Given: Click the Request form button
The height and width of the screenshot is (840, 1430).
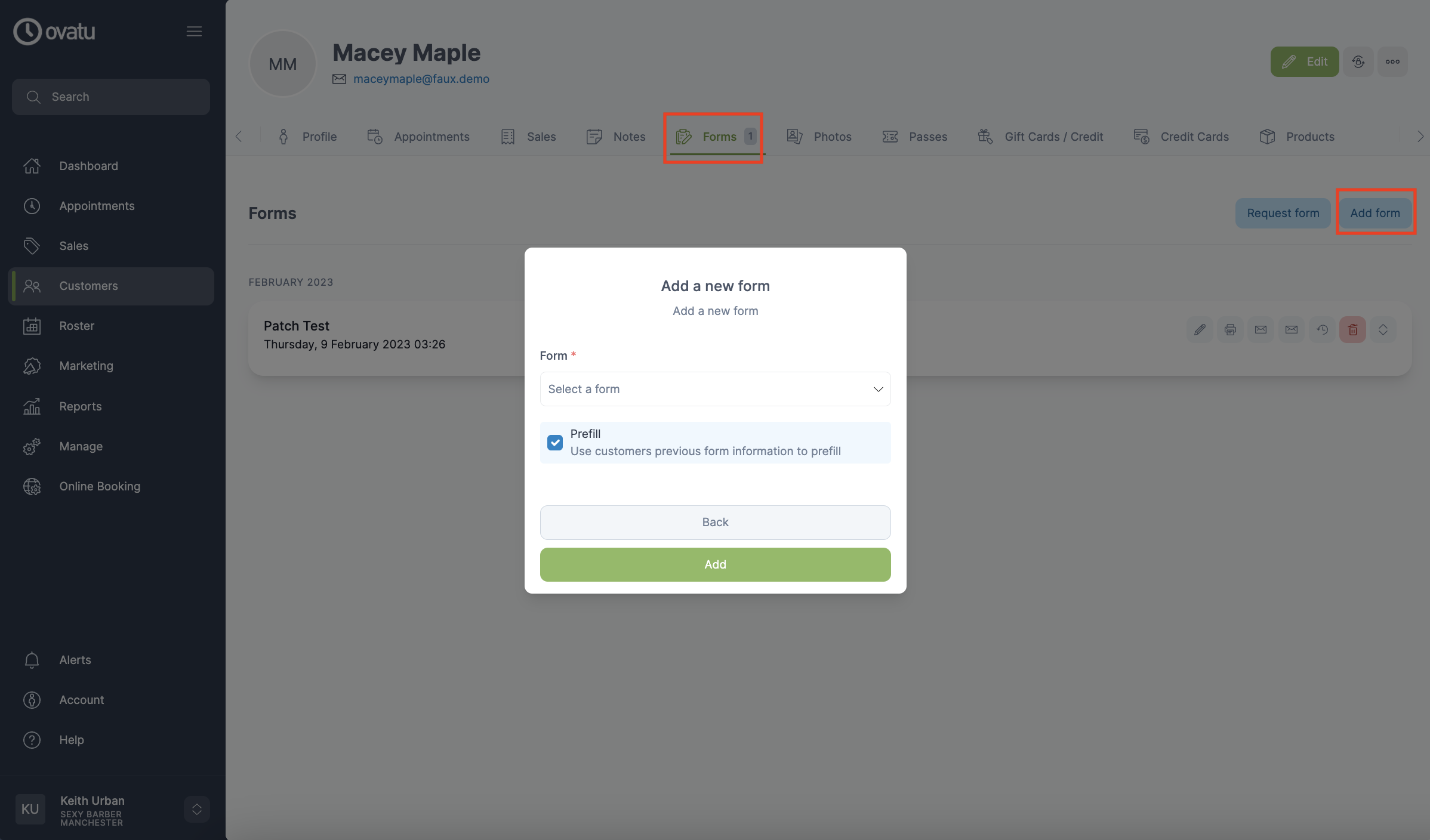Looking at the screenshot, I should click(1283, 213).
